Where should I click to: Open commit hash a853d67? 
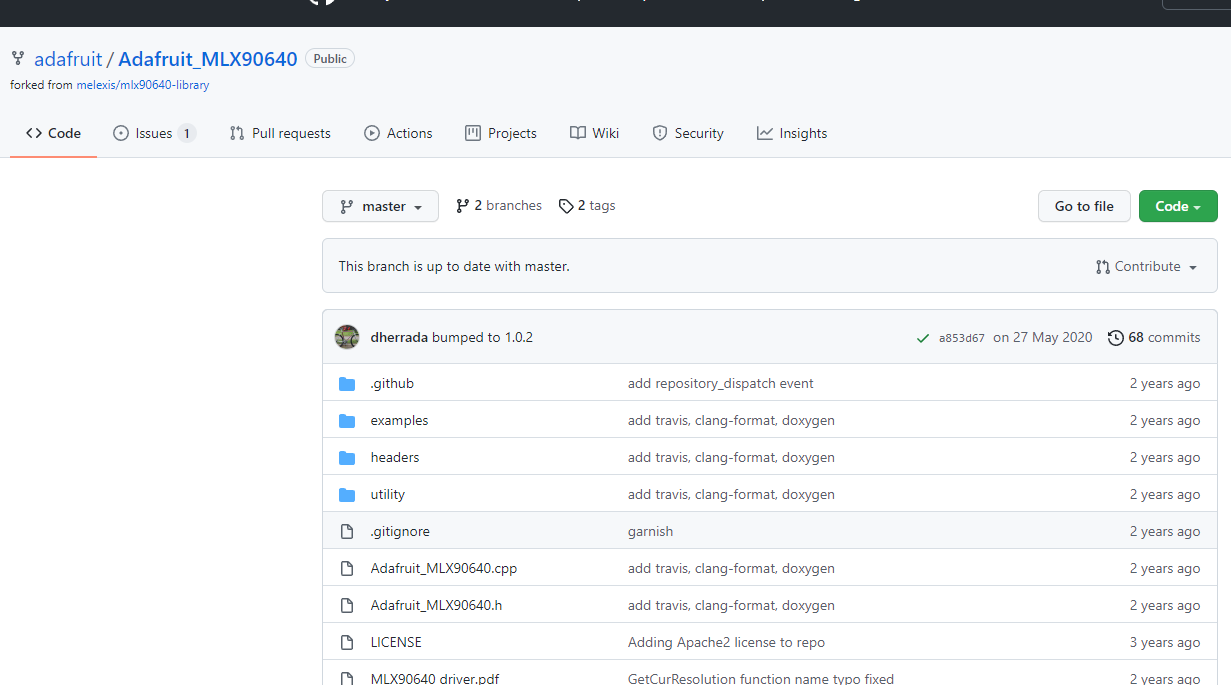coord(961,338)
